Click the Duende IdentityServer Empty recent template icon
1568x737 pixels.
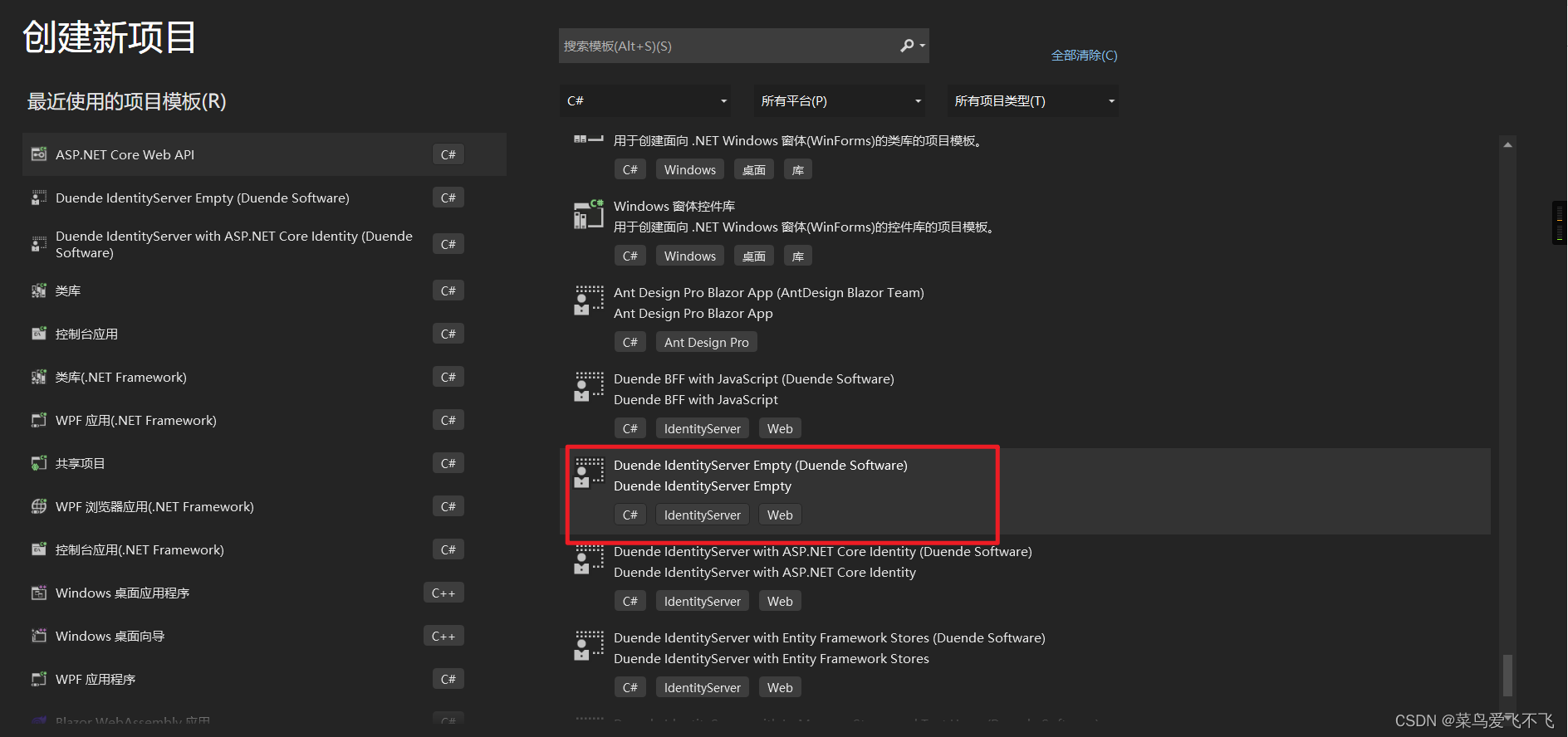click(x=38, y=198)
